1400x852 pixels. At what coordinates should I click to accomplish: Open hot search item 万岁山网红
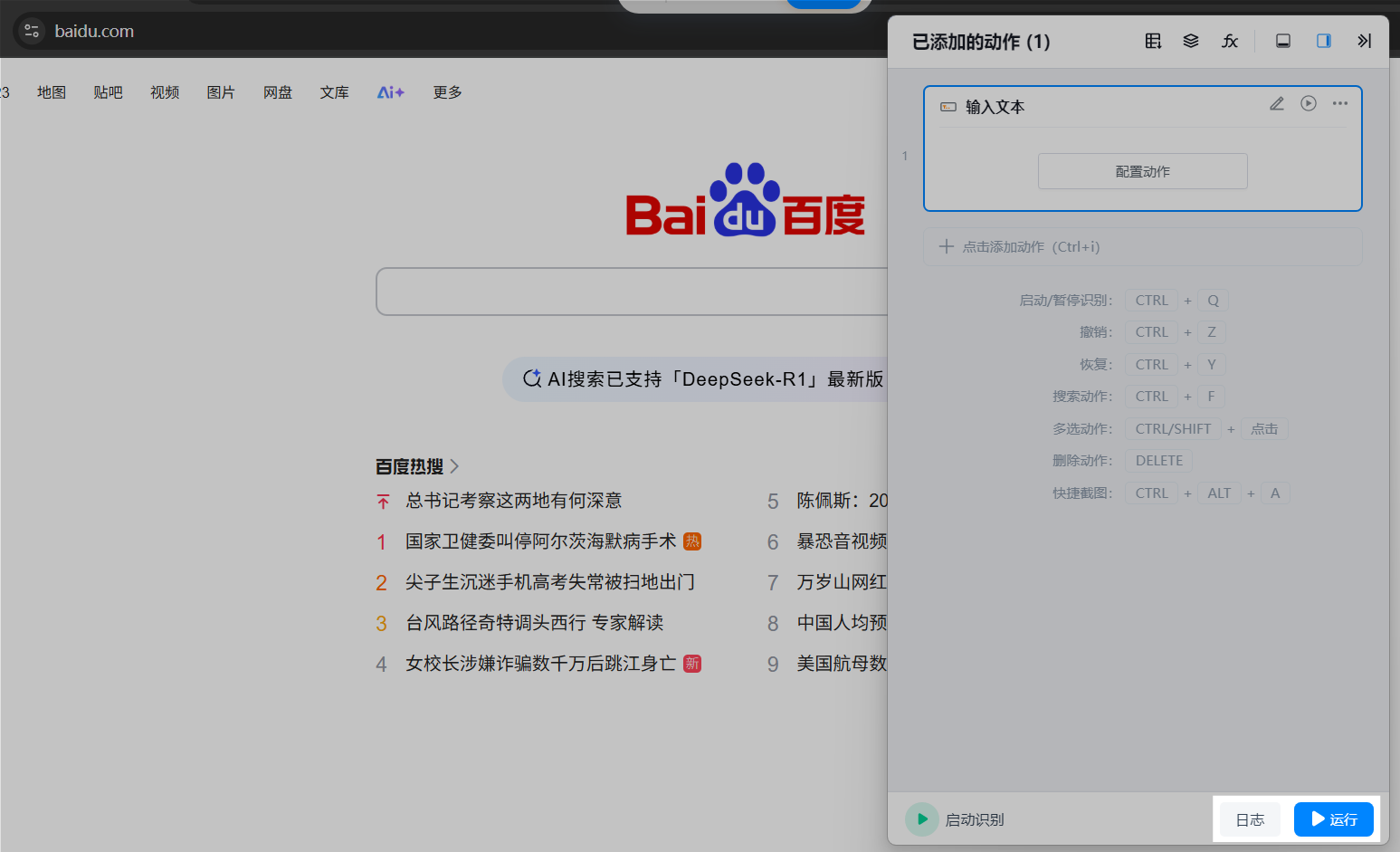point(842,582)
